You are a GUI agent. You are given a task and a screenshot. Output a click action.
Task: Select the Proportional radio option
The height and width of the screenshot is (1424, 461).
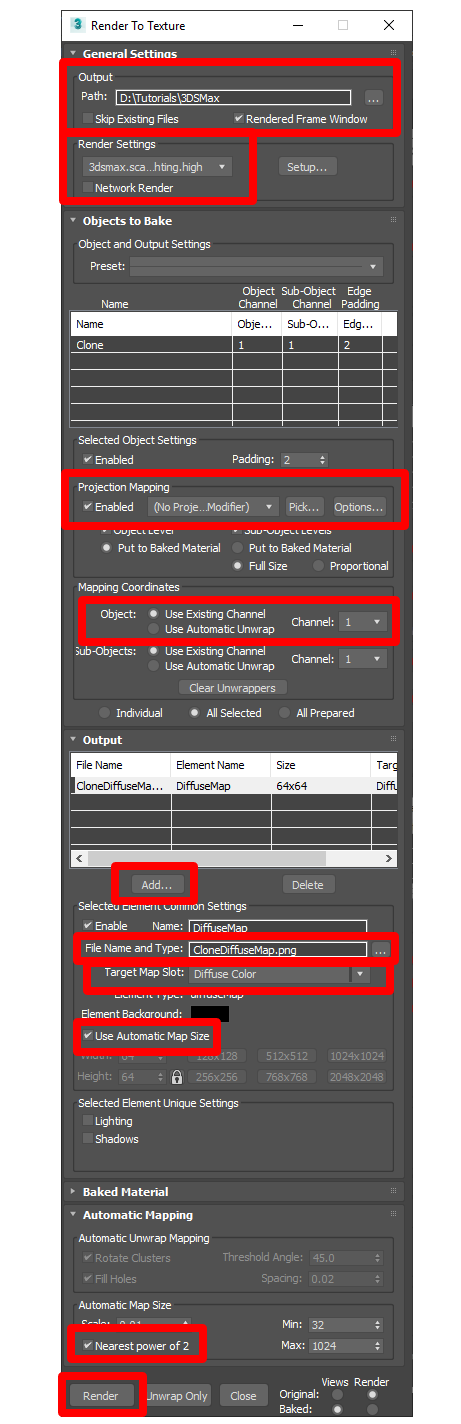(x=318, y=566)
